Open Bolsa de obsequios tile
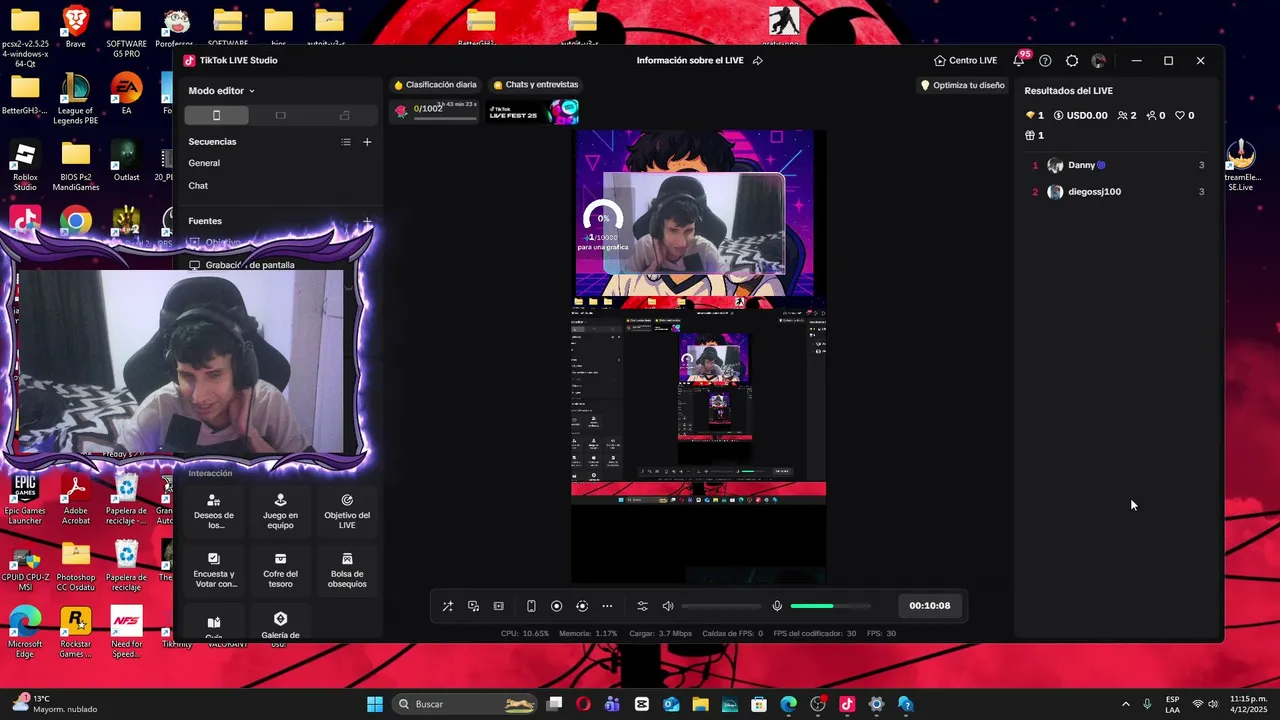This screenshot has height=720, width=1280. pyautogui.click(x=347, y=570)
